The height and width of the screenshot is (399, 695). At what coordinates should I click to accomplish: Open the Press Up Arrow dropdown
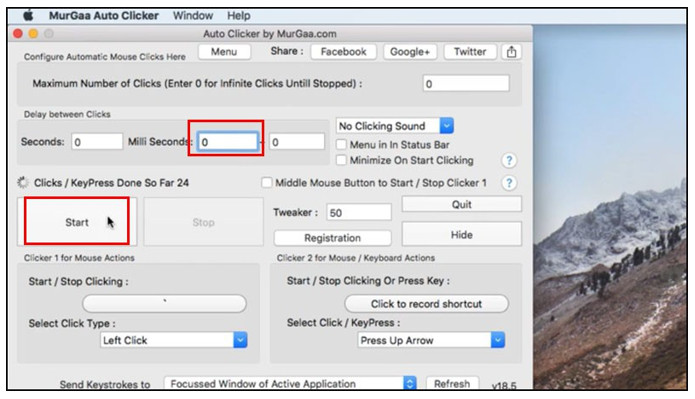tap(431, 340)
